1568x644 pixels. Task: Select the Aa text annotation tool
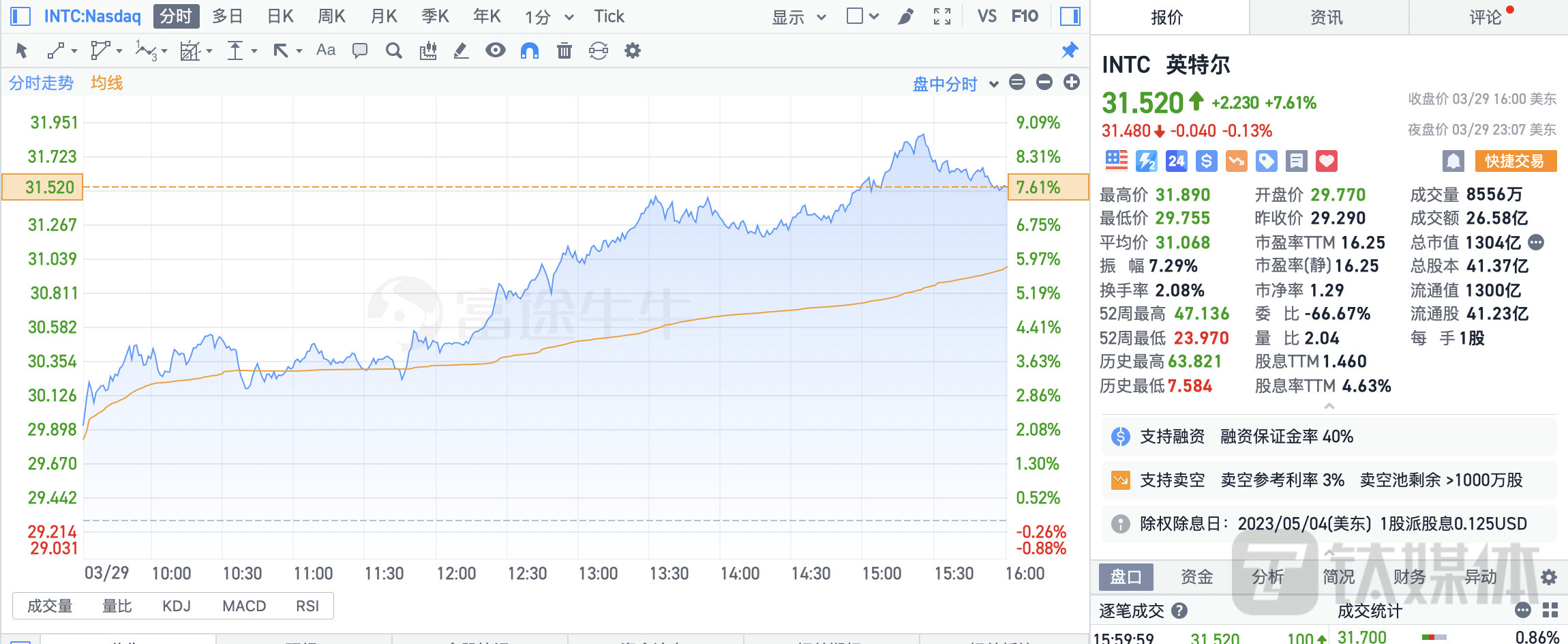point(326,50)
